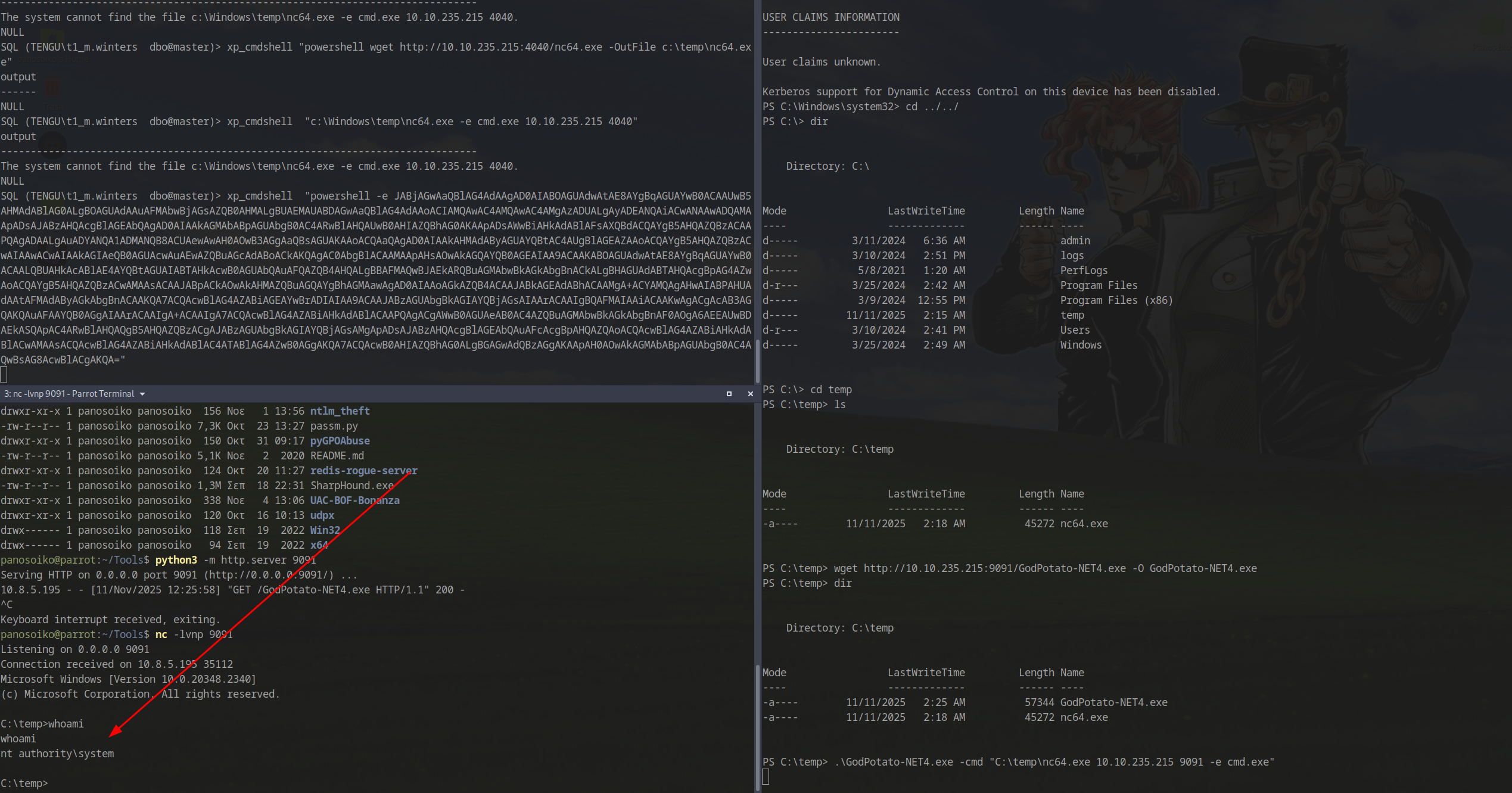Close the Parrot Terminal window
The height and width of the screenshot is (793, 1512).
750,394
